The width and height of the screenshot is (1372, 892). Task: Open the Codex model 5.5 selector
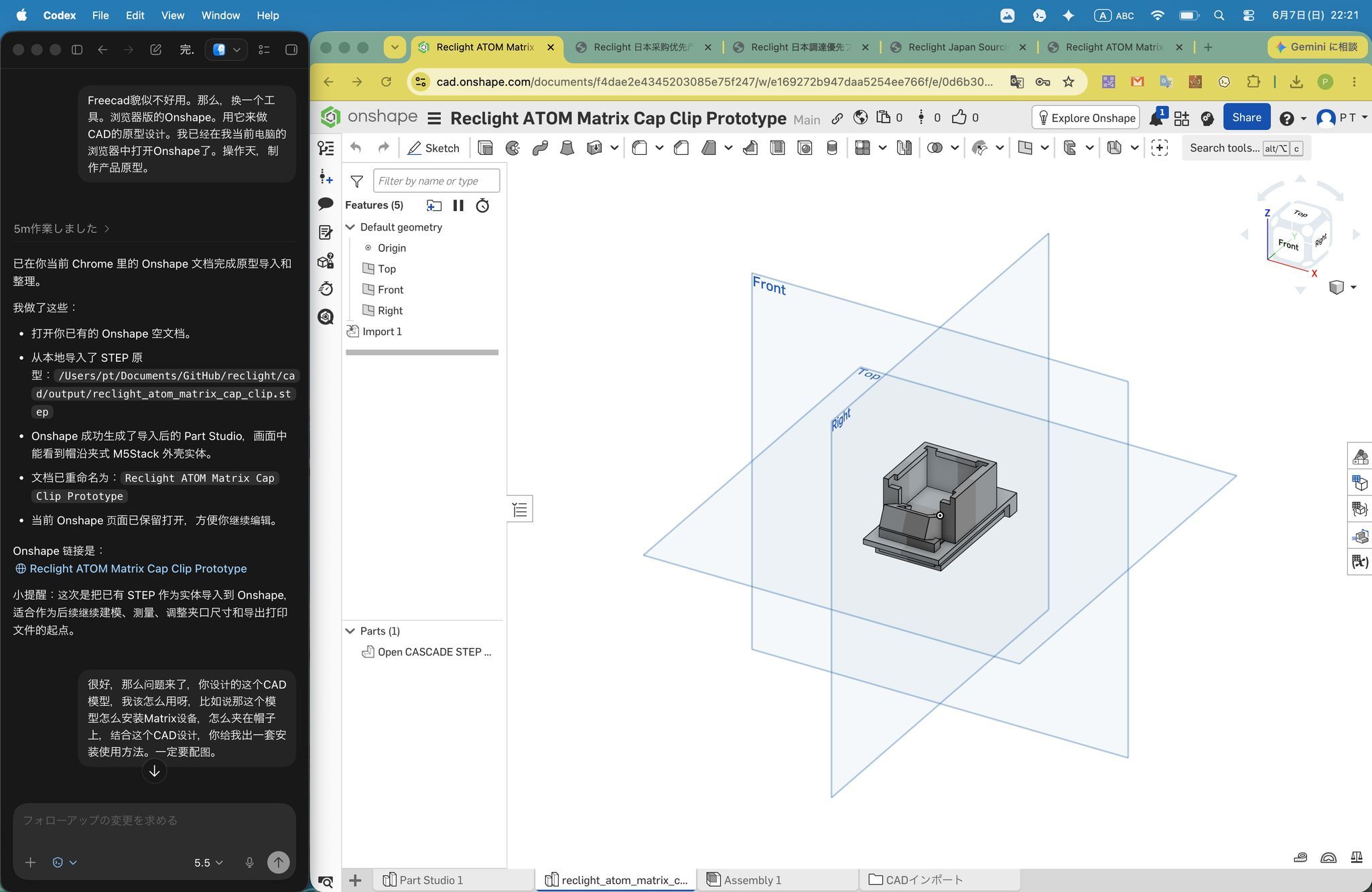(208, 863)
